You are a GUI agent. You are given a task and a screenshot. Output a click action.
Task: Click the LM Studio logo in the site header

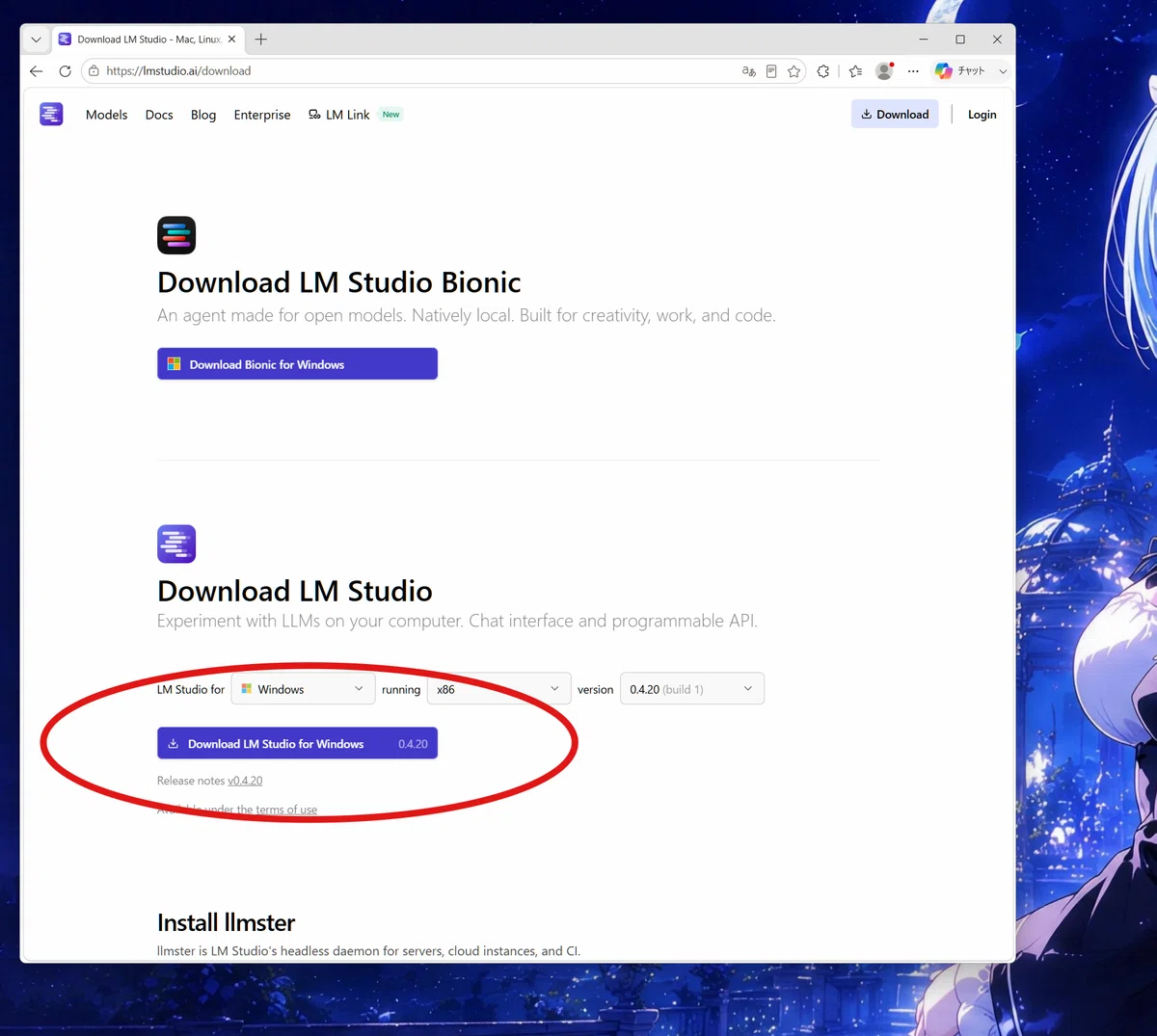pos(51,114)
